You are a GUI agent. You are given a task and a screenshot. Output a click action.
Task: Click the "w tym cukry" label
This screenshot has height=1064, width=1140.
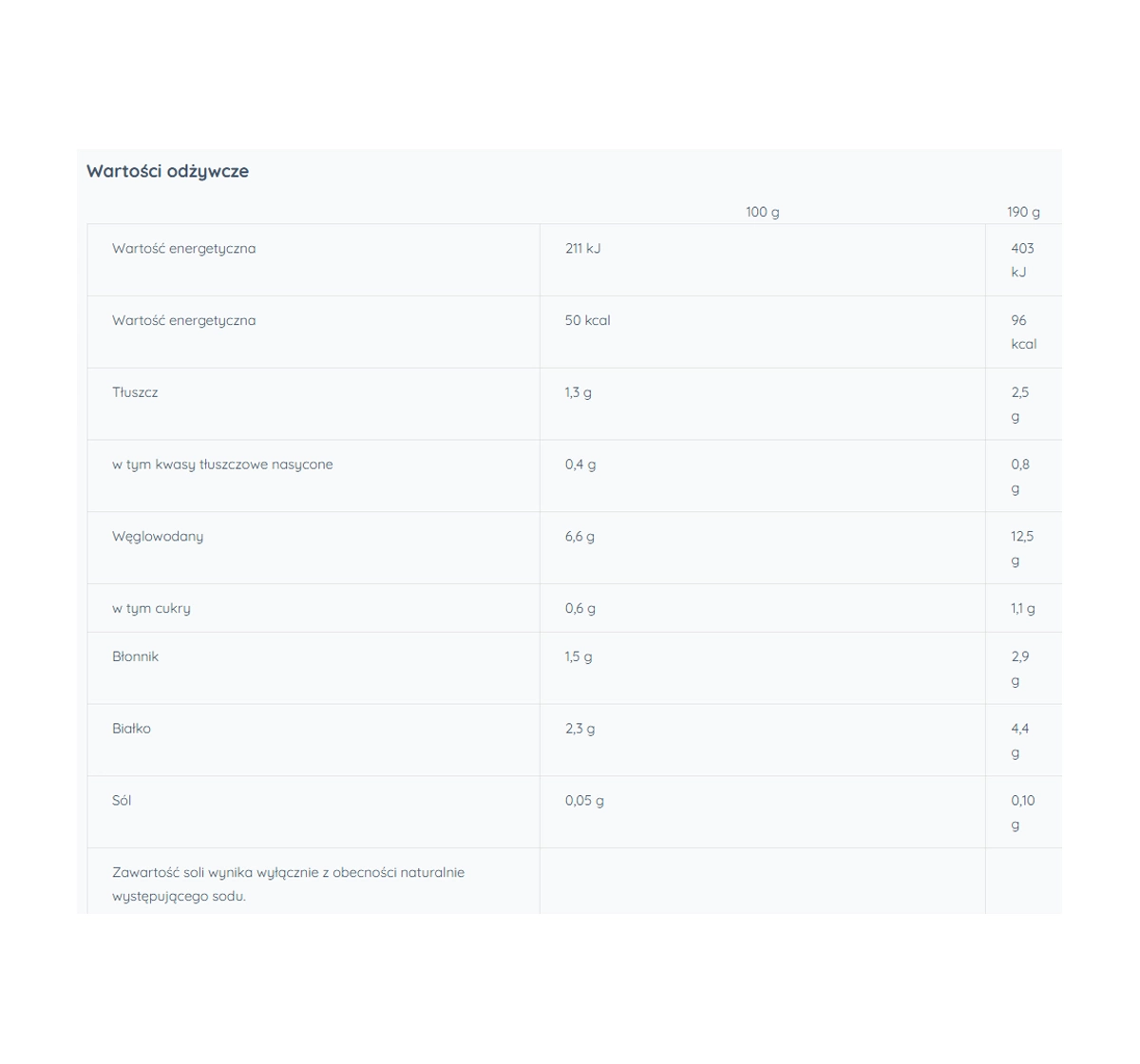pyautogui.click(x=151, y=608)
